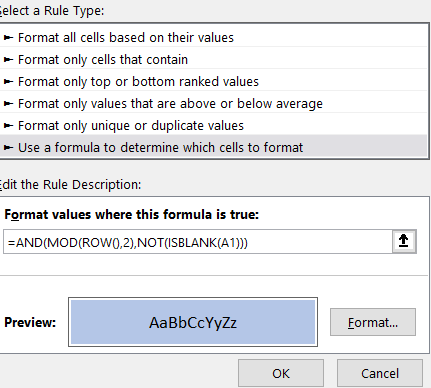Image resolution: width=431 pixels, height=388 pixels.
Task: Cancel the new formatting rule
Action: 380,373
